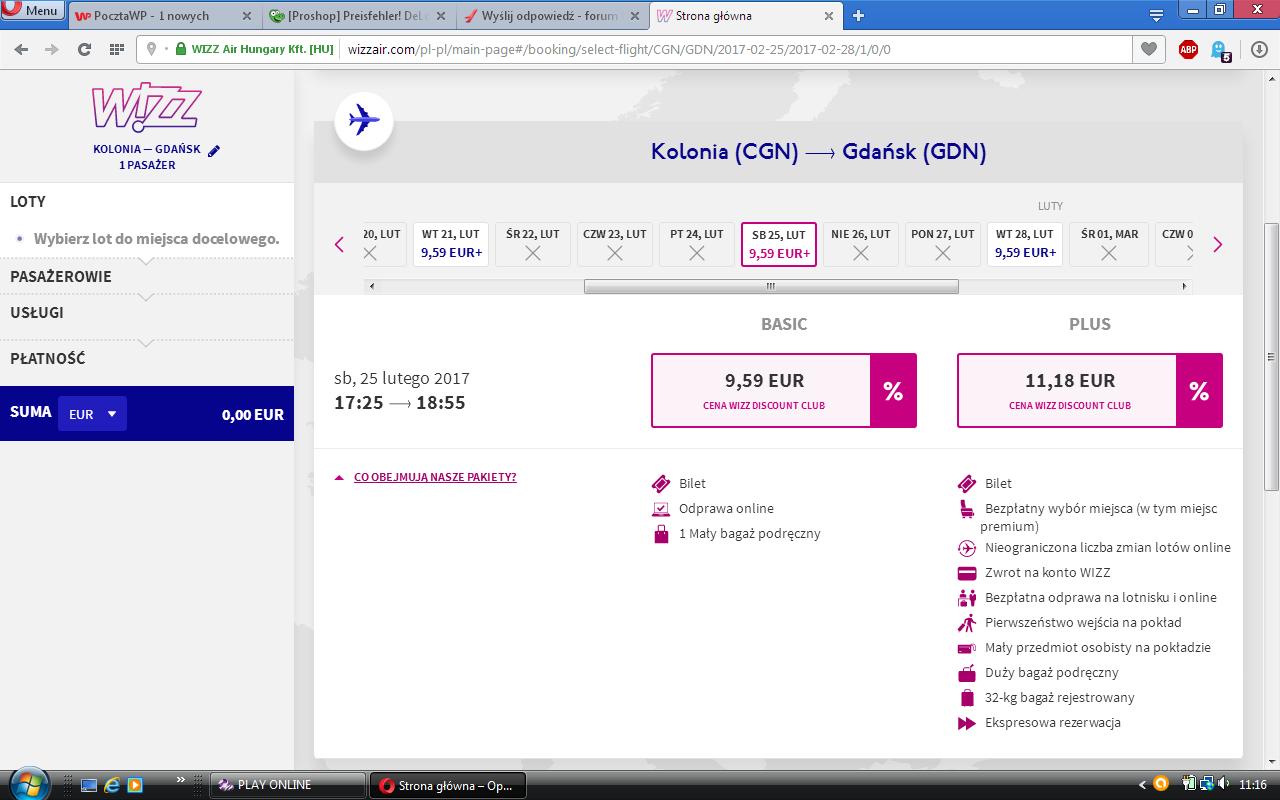
Task: Select the NIE 26, LUT date
Action: click(x=861, y=244)
